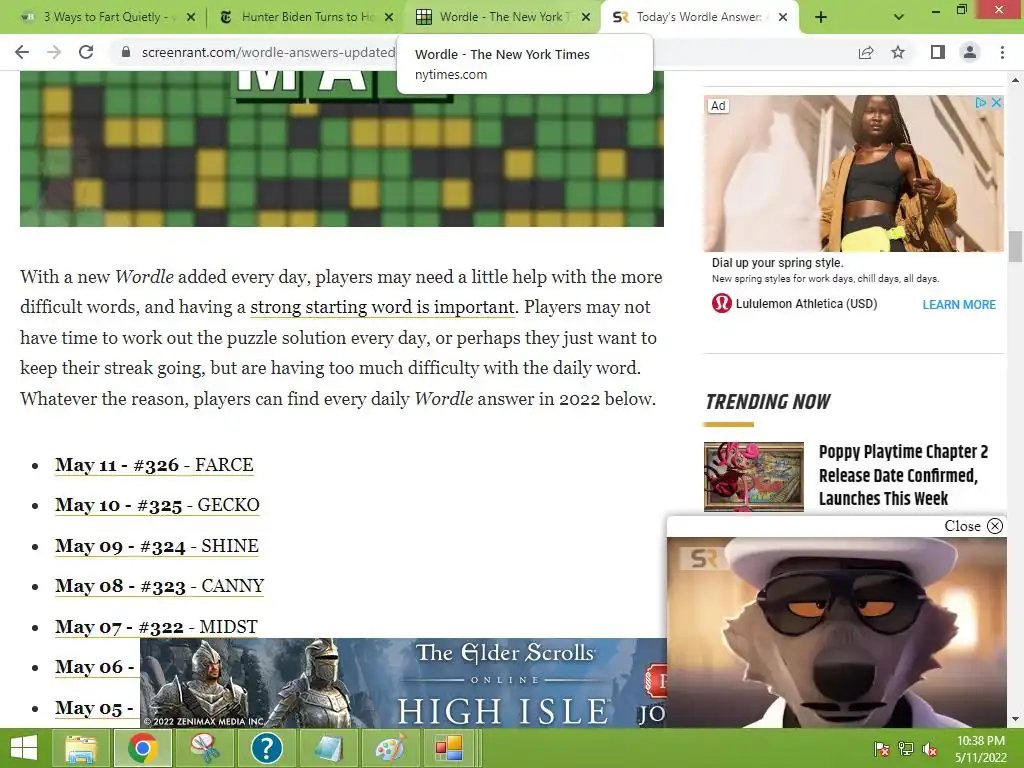This screenshot has height=768, width=1024.
Task: Click the Lululemon spring style ad image
Action: pyautogui.click(x=854, y=174)
